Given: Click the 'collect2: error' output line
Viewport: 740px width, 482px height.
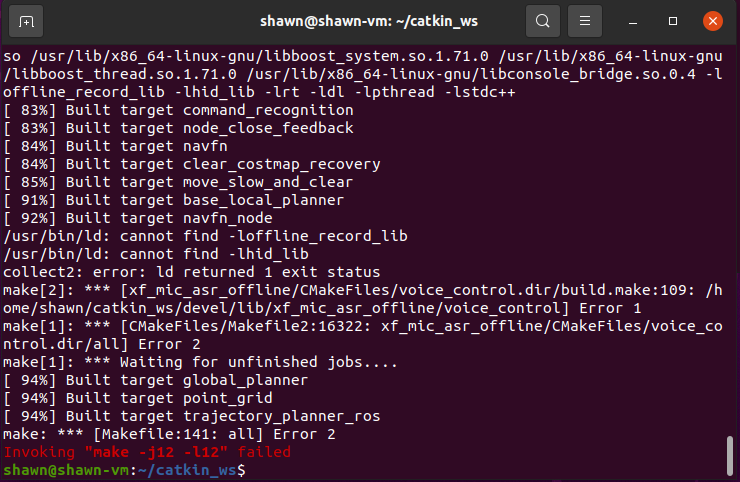Looking at the screenshot, I should tap(192, 272).
